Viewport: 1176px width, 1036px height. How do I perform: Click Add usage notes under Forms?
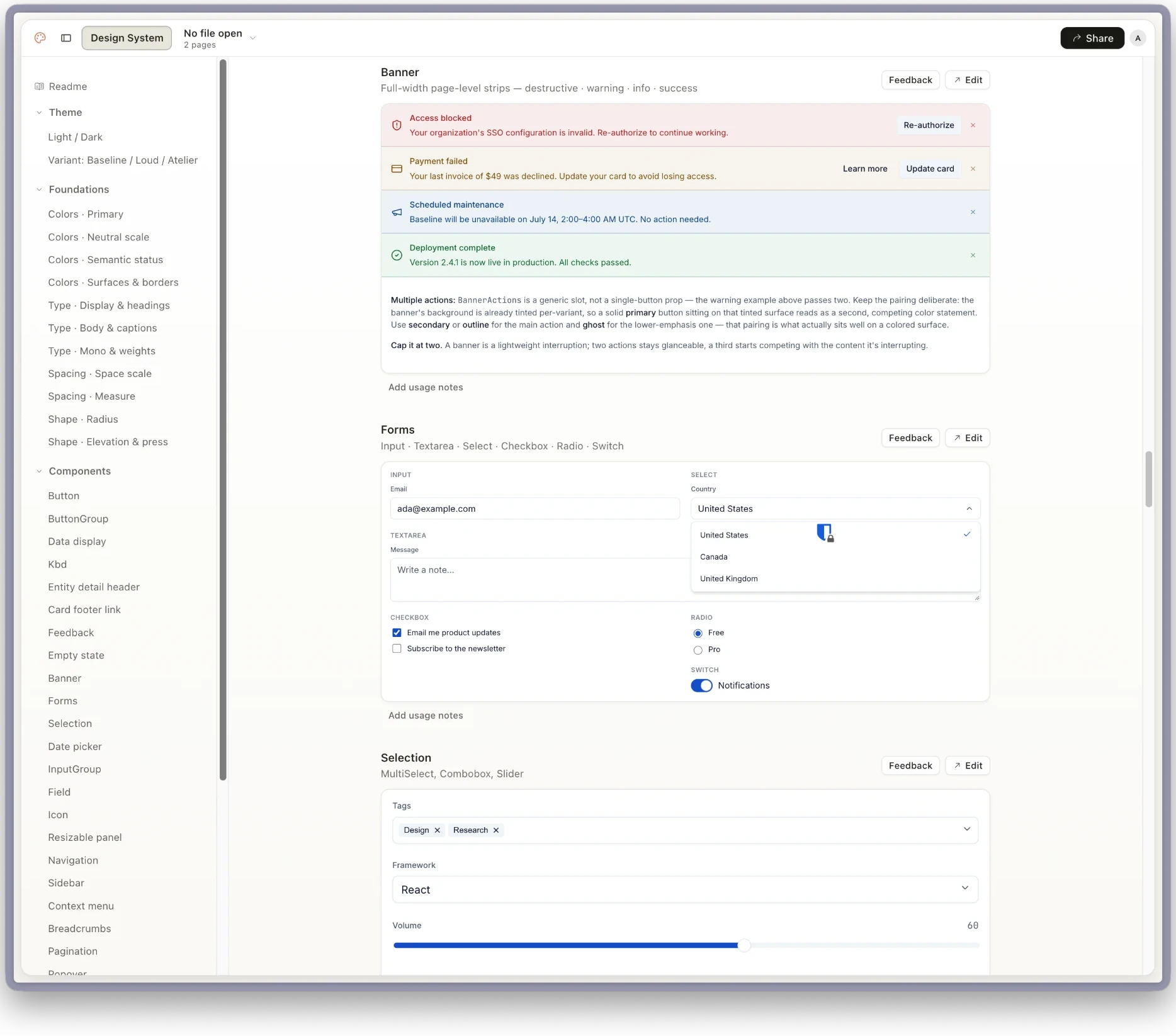[x=426, y=716]
